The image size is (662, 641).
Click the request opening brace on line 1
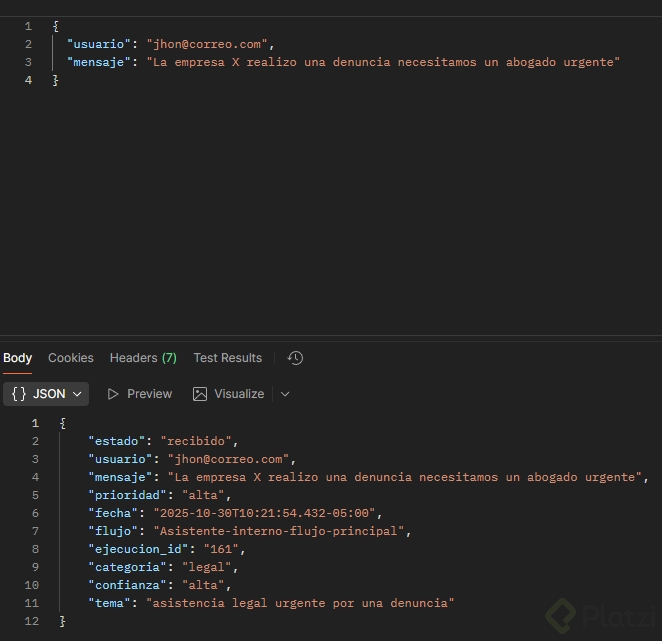(x=56, y=26)
